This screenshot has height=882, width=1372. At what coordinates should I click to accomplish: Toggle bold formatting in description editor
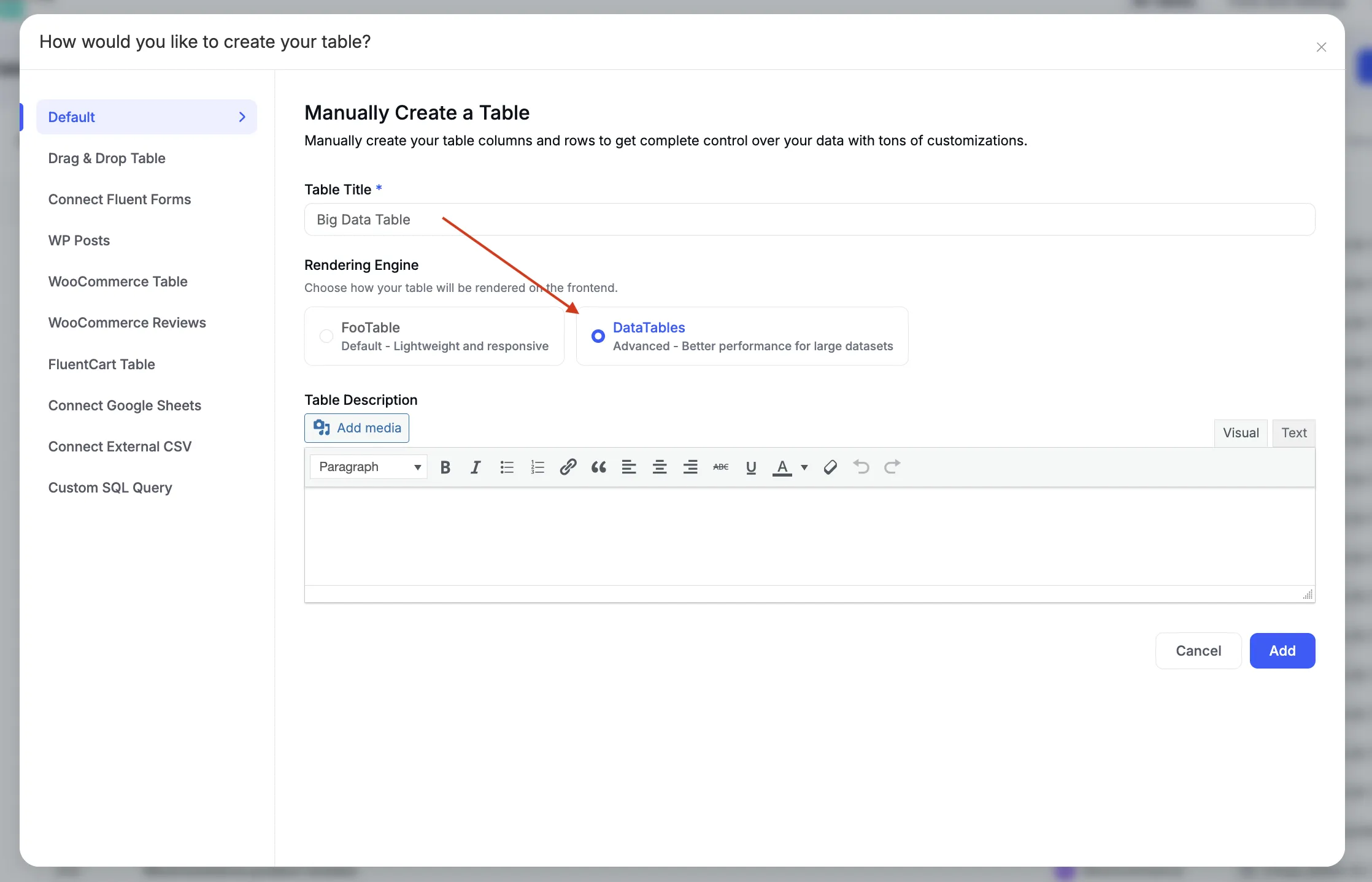click(x=445, y=467)
